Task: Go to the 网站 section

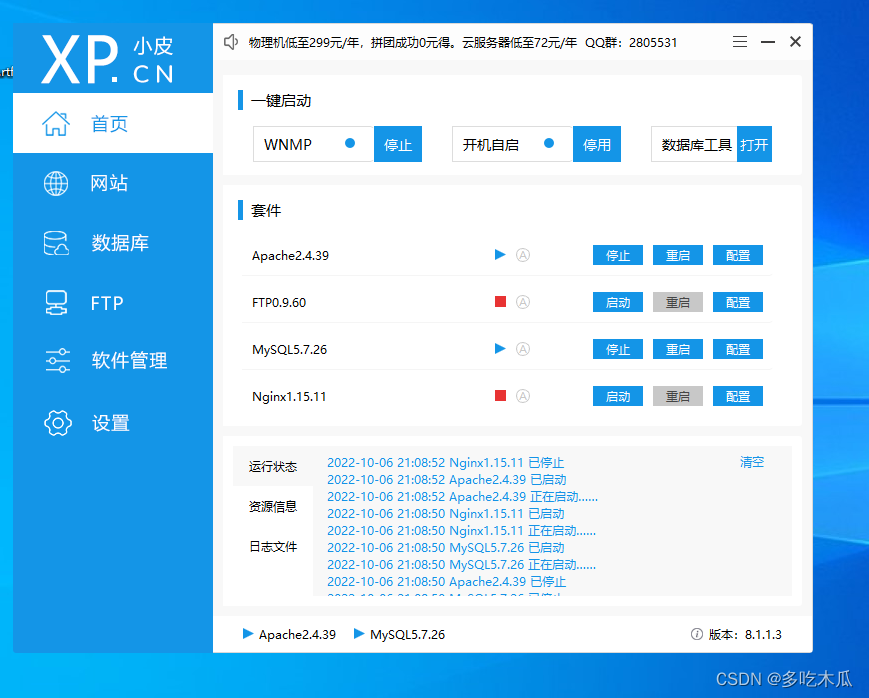Action: pyautogui.click(x=113, y=183)
